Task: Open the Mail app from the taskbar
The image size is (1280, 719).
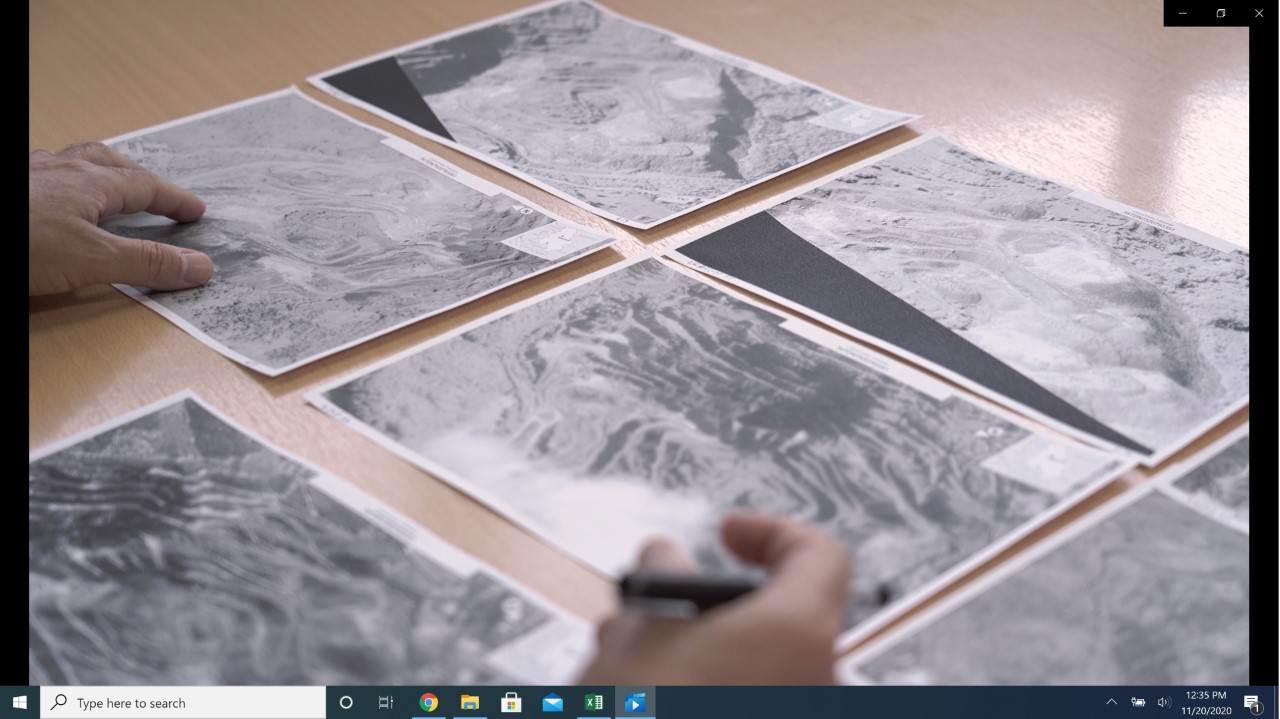Action: (x=552, y=703)
